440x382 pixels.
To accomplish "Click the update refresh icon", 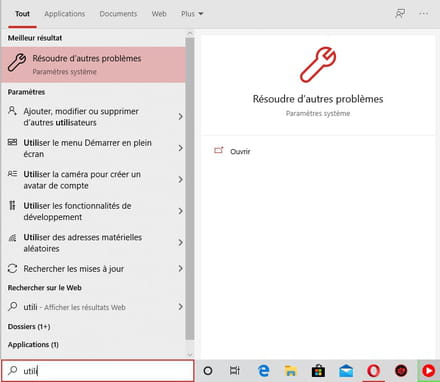I will 12,269.
